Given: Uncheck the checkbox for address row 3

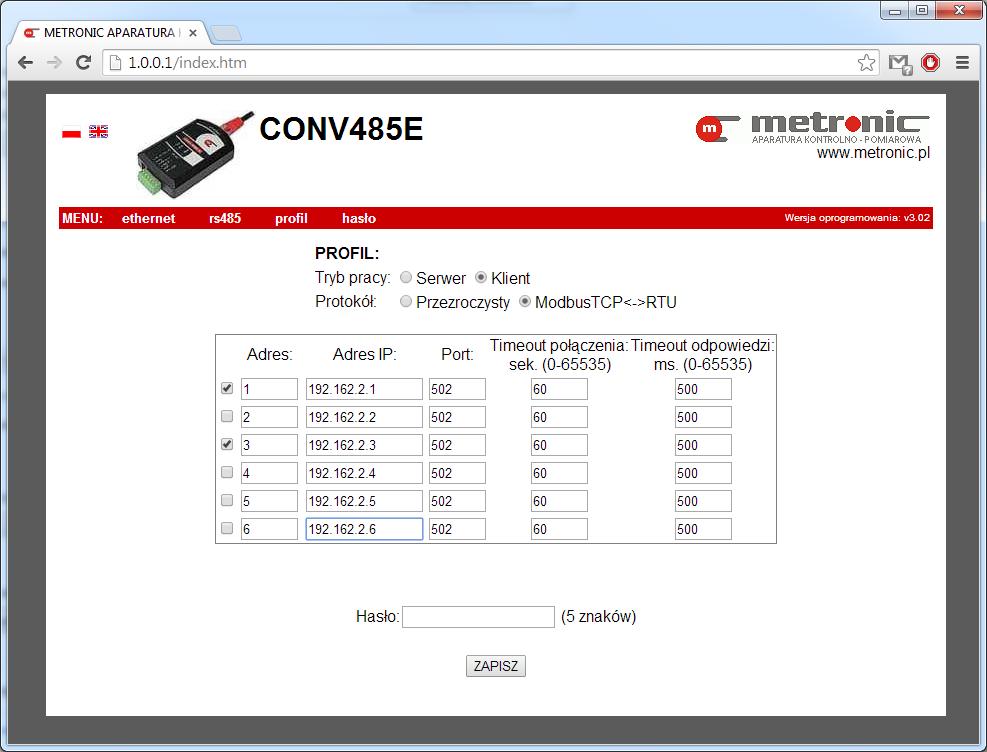Looking at the screenshot, I should pos(227,444).
